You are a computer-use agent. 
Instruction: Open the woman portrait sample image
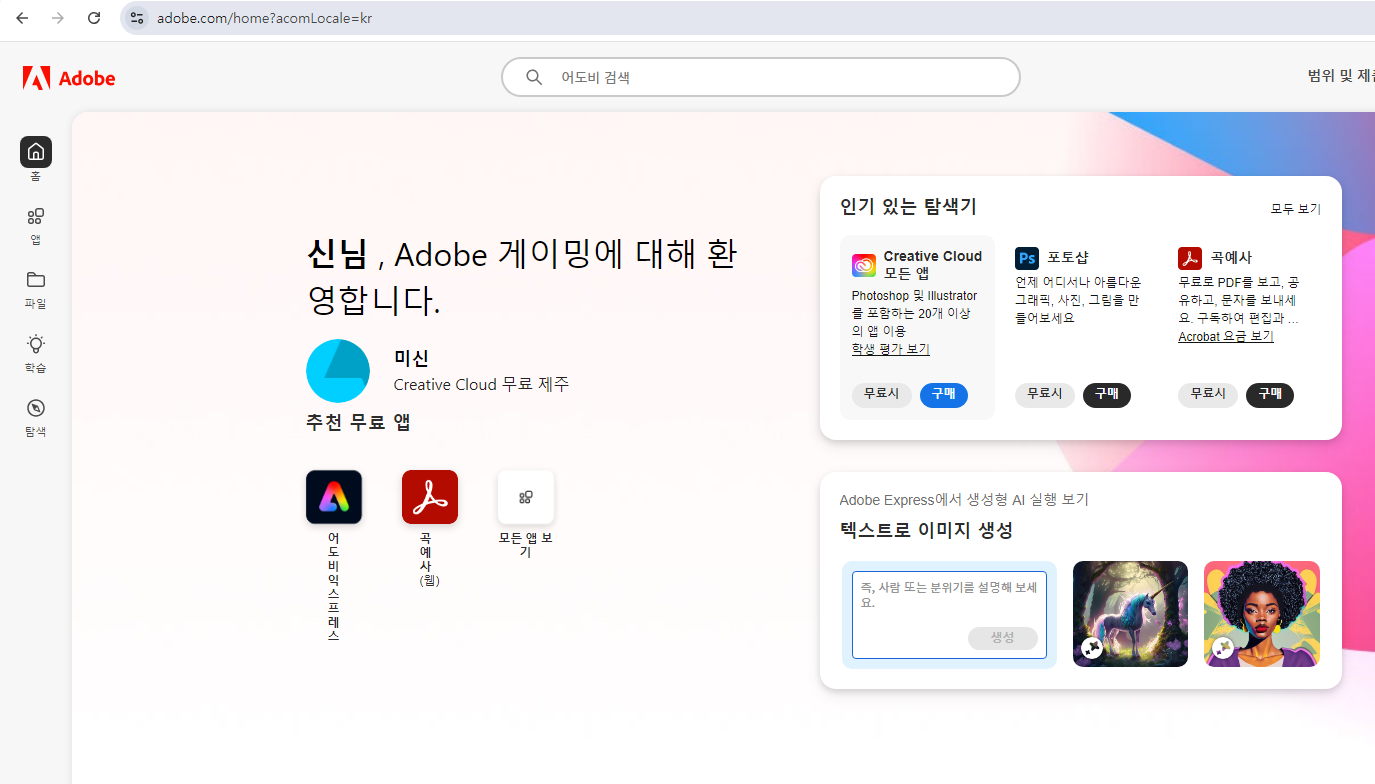tap(1262, 614)
